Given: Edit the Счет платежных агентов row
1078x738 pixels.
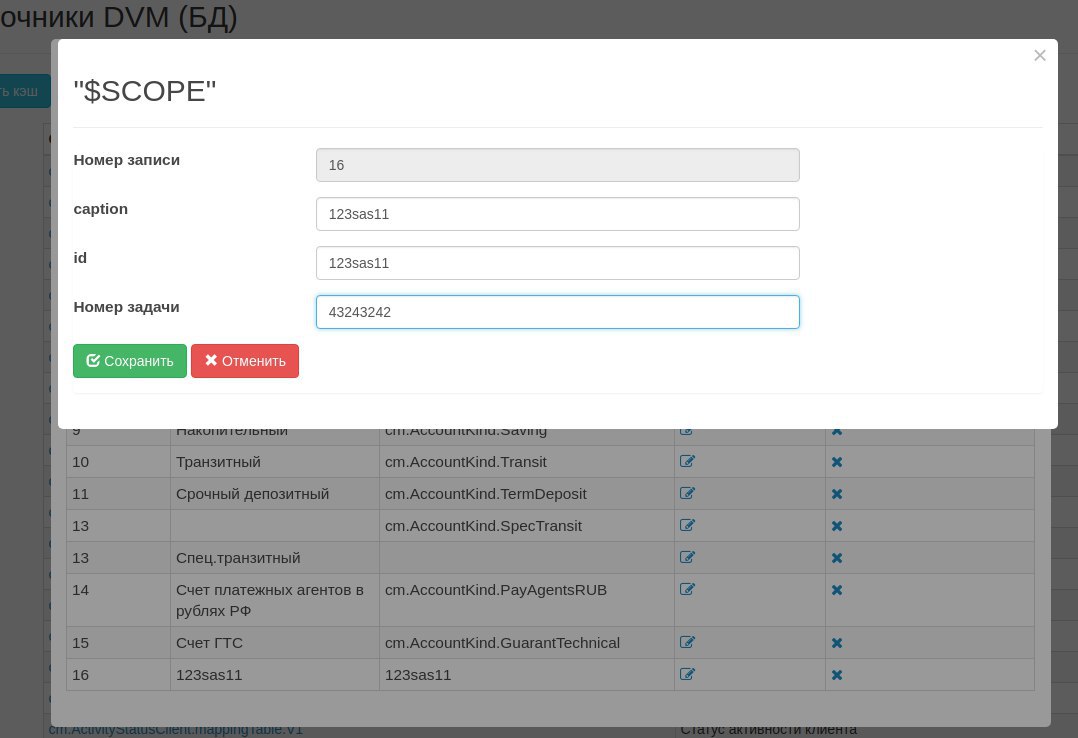Looking at the screenshot, I should click(x=687, y=590).
